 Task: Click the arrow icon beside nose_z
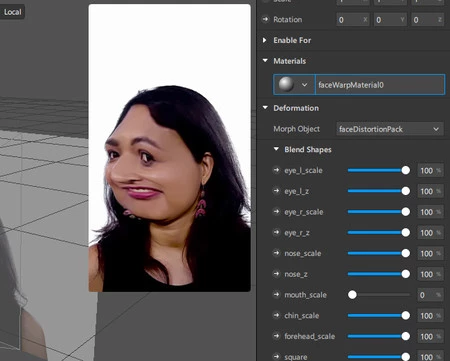tap(276, 274)
